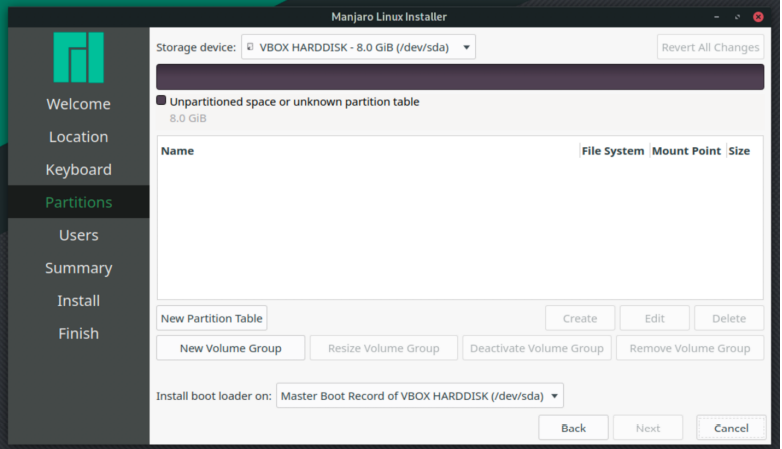Viewport: 782px width, 449px height.
Task: Open the VBOX HARDDISK storage device combo box
Action: click(358, 47)
